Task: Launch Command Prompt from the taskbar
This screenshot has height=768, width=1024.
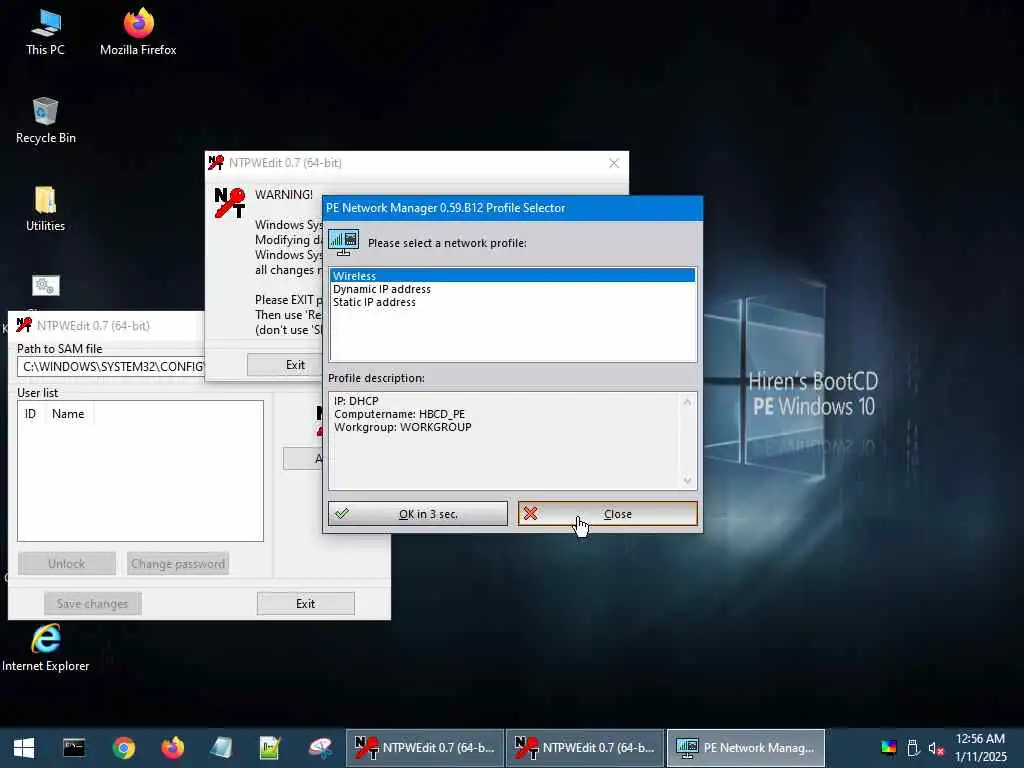Action: click(x=74, y=748)
